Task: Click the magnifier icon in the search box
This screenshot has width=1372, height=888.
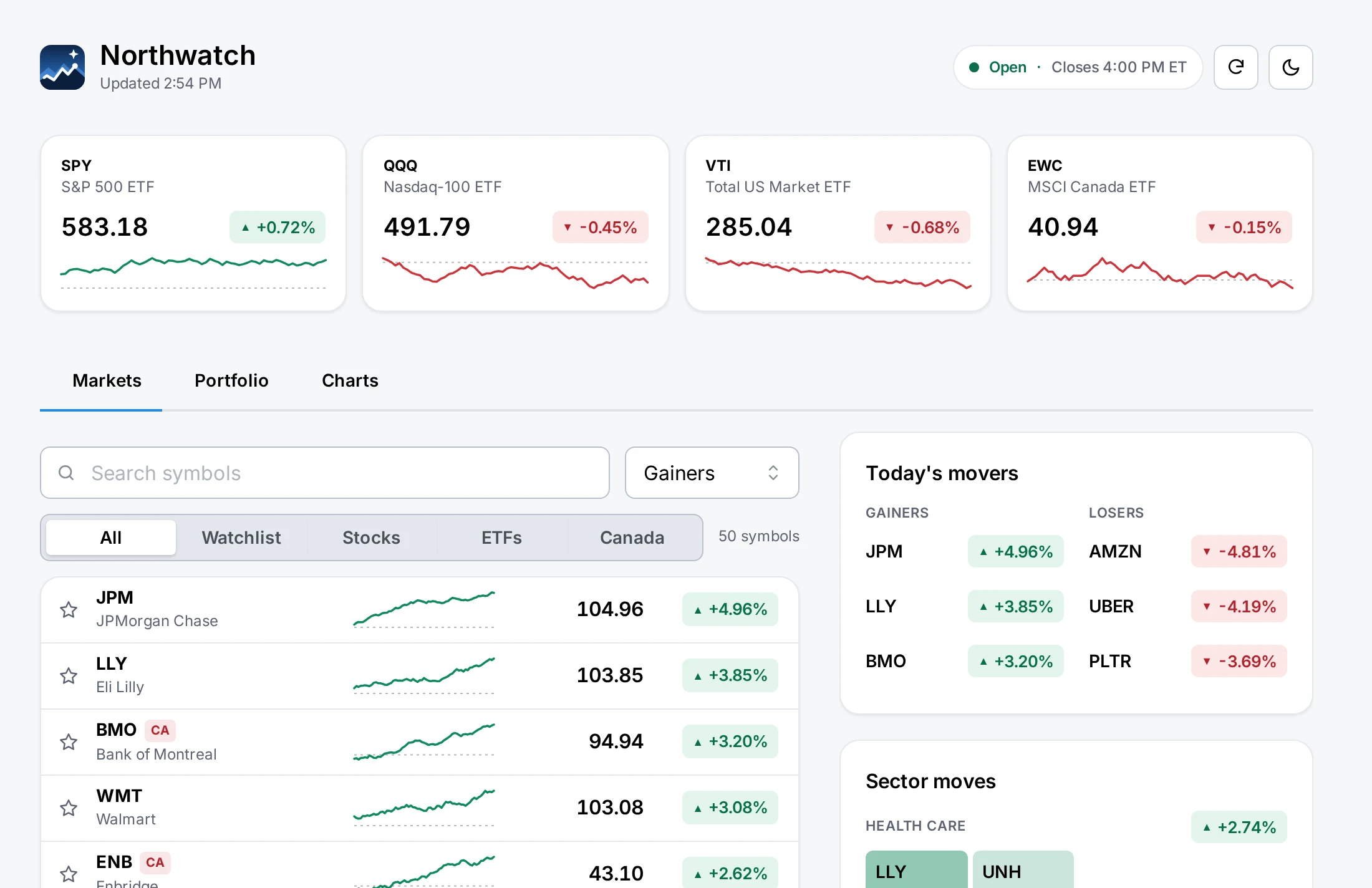Action: pos(66,473)
